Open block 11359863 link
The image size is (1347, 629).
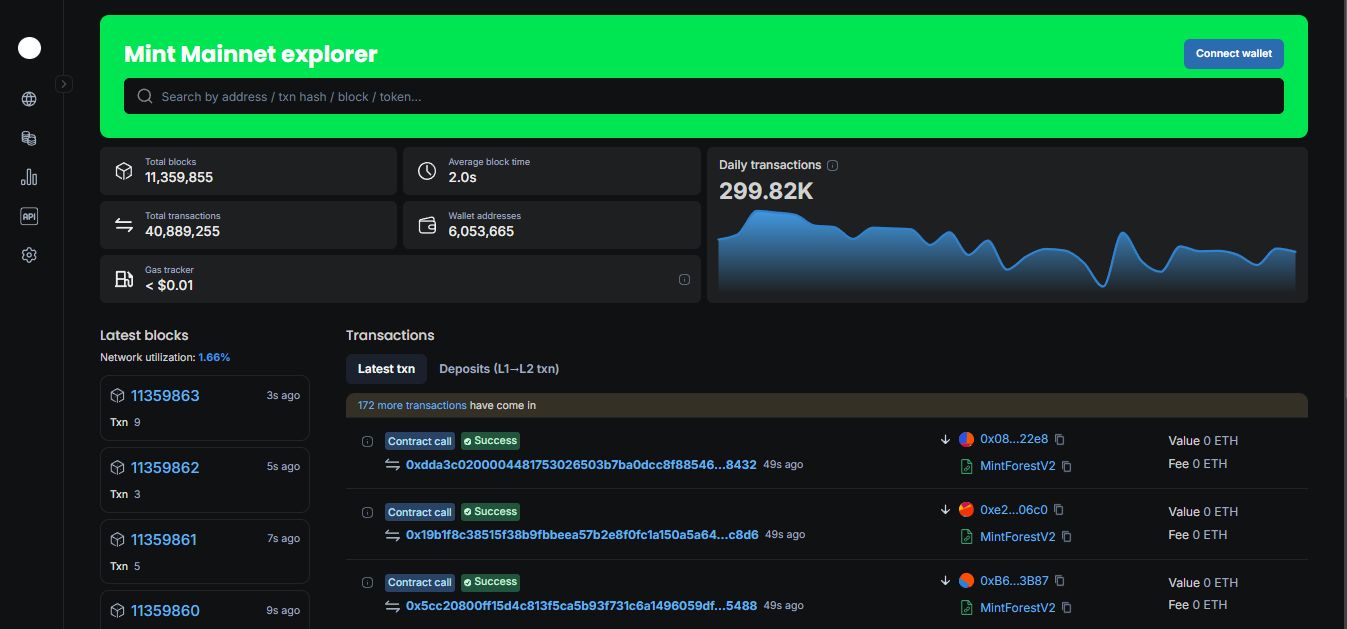165,396
